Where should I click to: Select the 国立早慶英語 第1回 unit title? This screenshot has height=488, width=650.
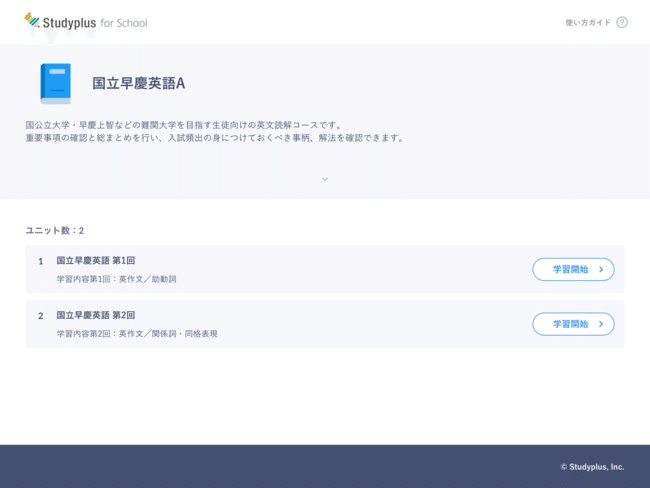(x=96, y=260)
